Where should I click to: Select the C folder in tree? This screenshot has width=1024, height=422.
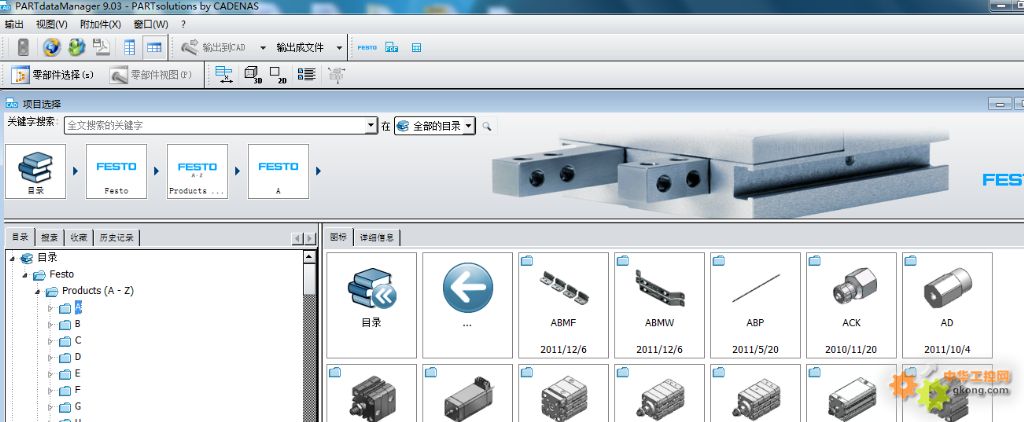point(70,341)
